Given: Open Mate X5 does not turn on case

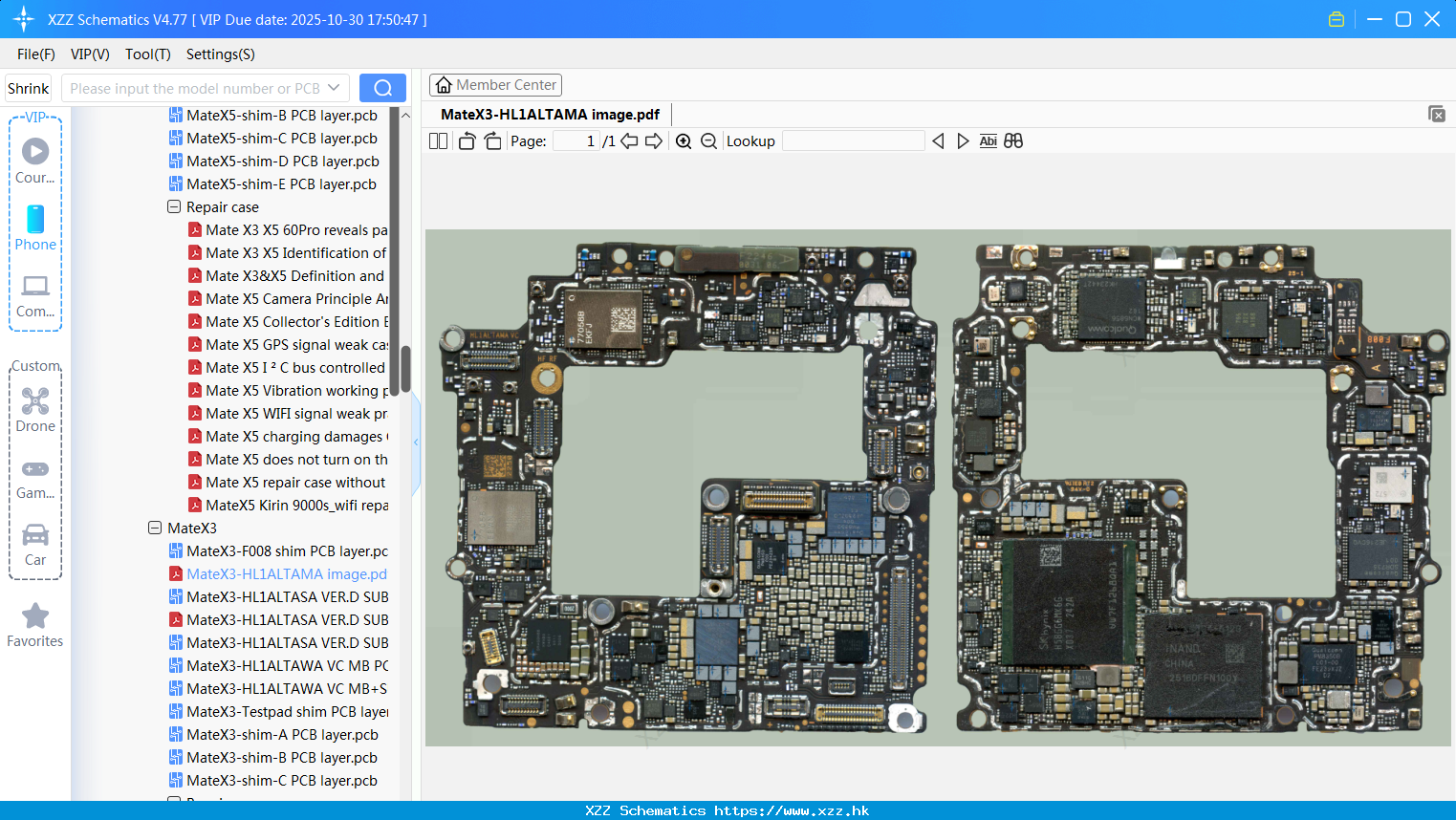Looking at the screenshot, I should pos(288,459).
